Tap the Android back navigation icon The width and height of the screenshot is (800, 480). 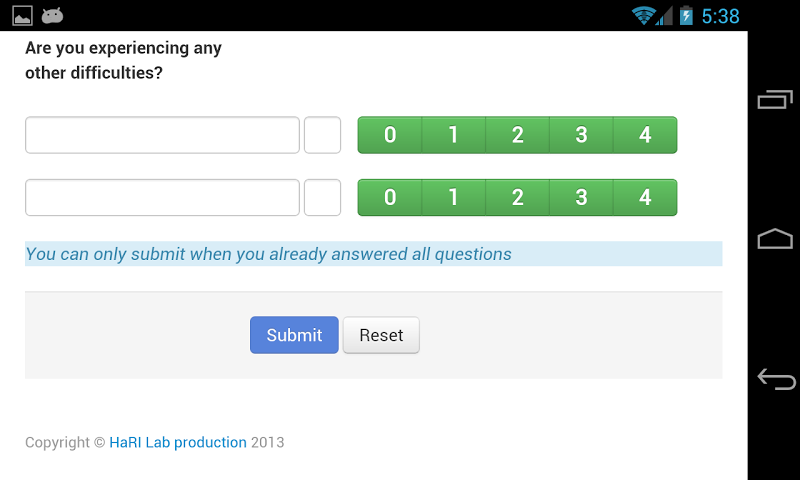tap(776, 379)
